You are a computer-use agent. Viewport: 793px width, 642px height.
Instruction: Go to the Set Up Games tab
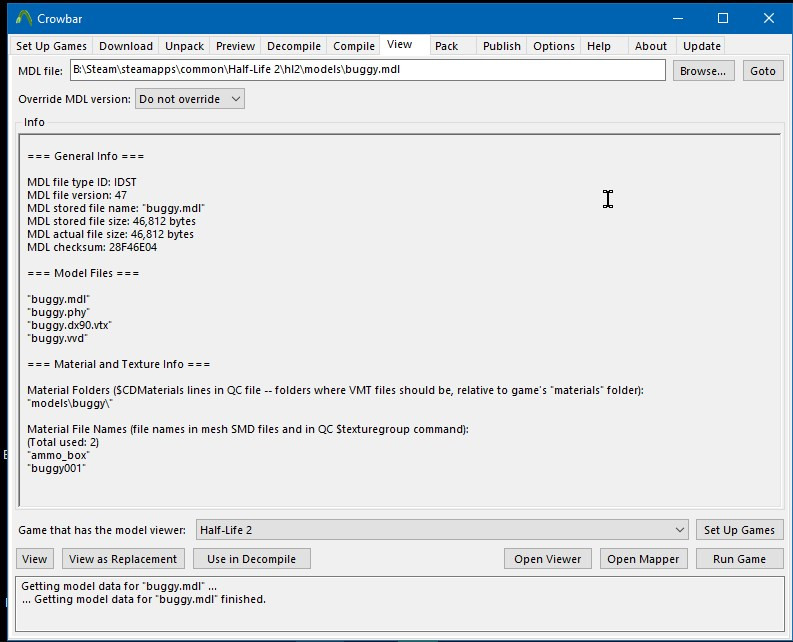pyautogui.click(x=51, y=46)
